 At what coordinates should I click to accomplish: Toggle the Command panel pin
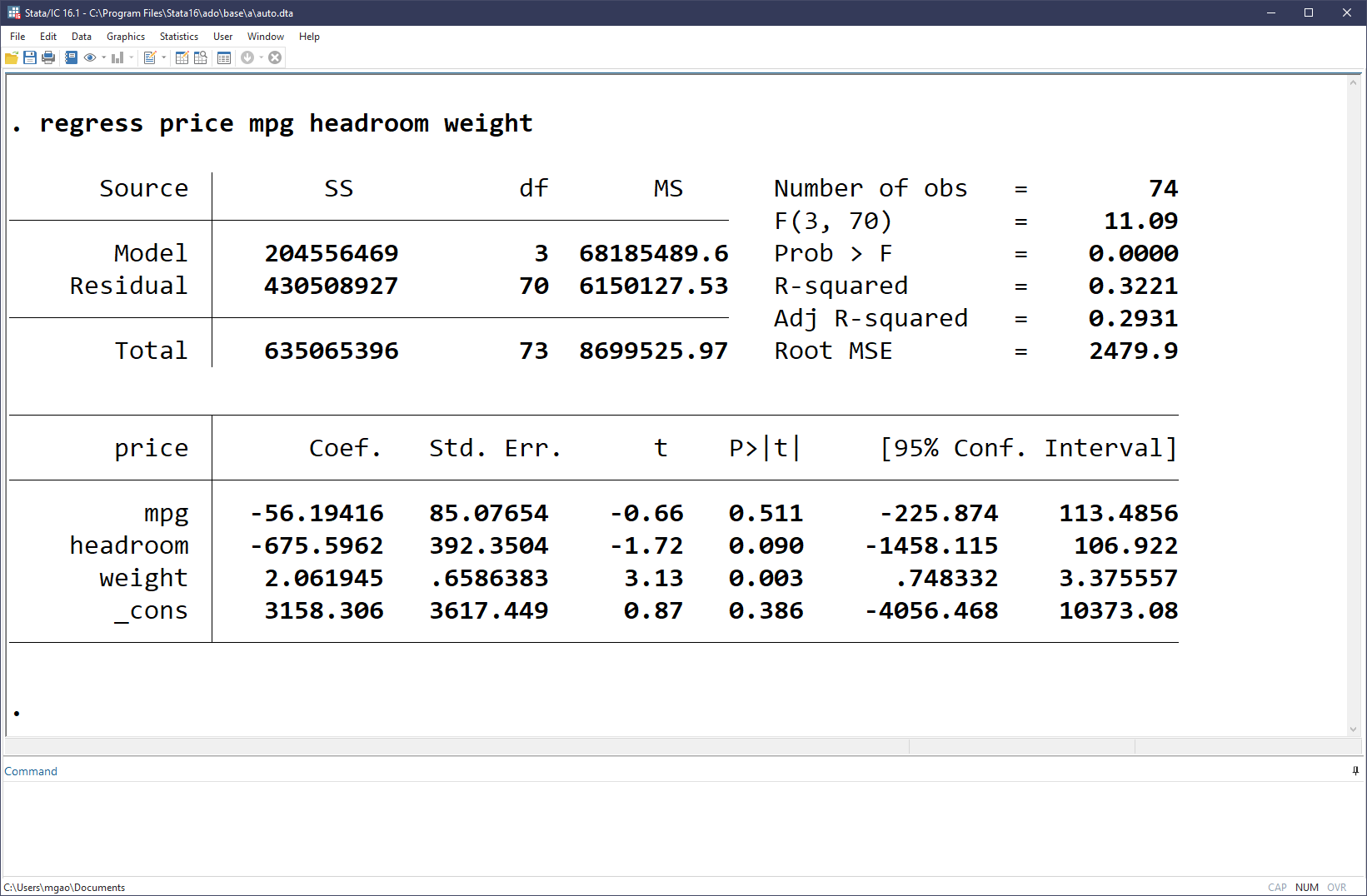(1355, 771)
